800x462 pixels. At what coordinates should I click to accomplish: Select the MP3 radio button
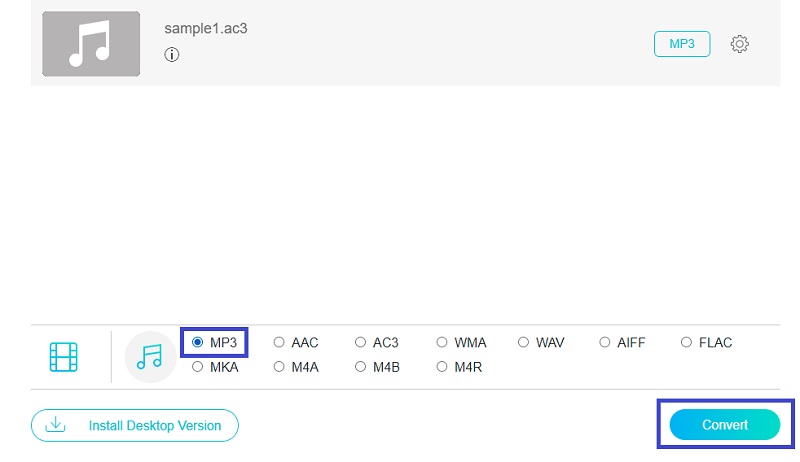click(x=197, y=343)
